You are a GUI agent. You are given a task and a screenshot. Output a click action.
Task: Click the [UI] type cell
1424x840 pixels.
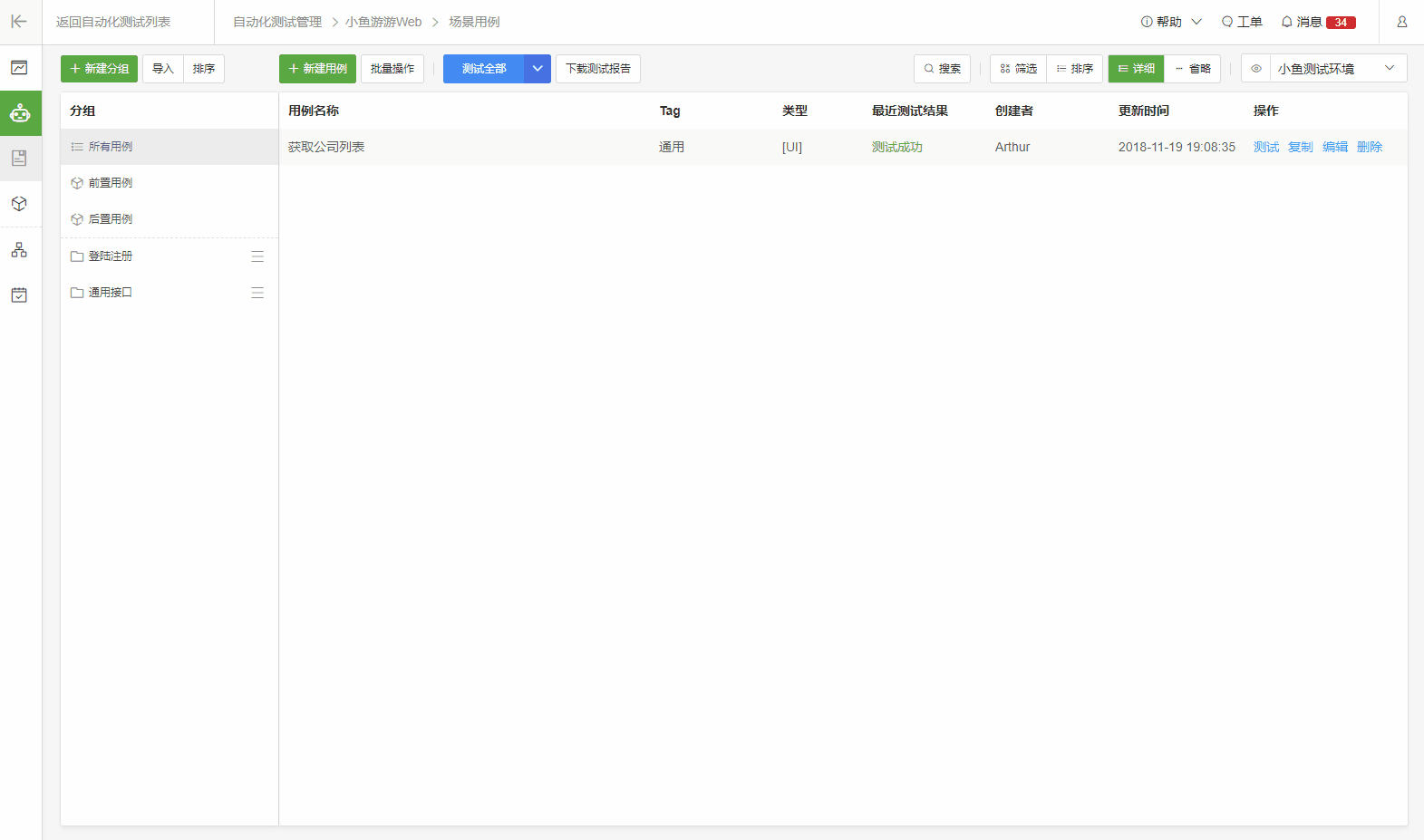792,147
